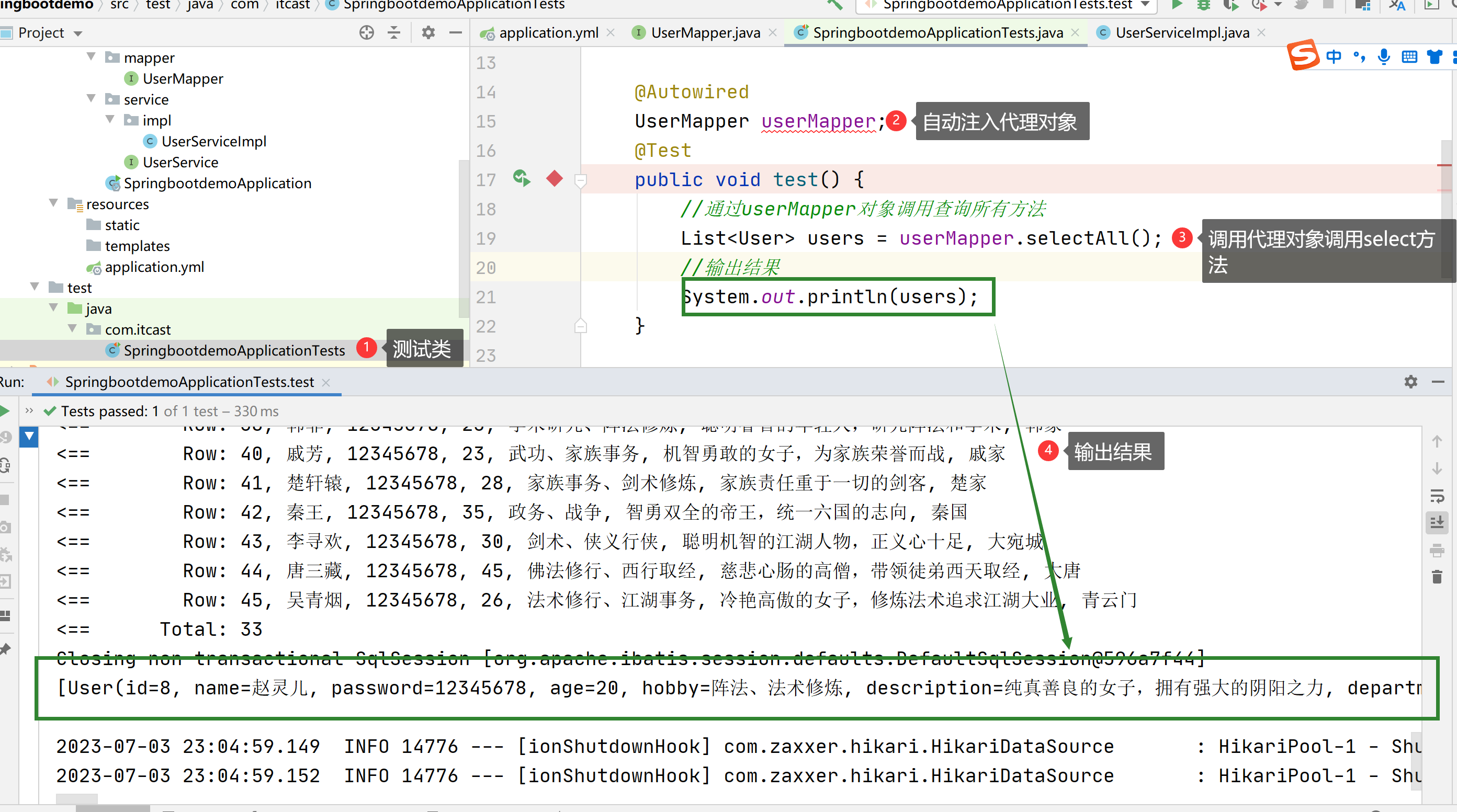Switch to the UserMapper.java editor tab
1457x812 pixels.
(705, 33)
